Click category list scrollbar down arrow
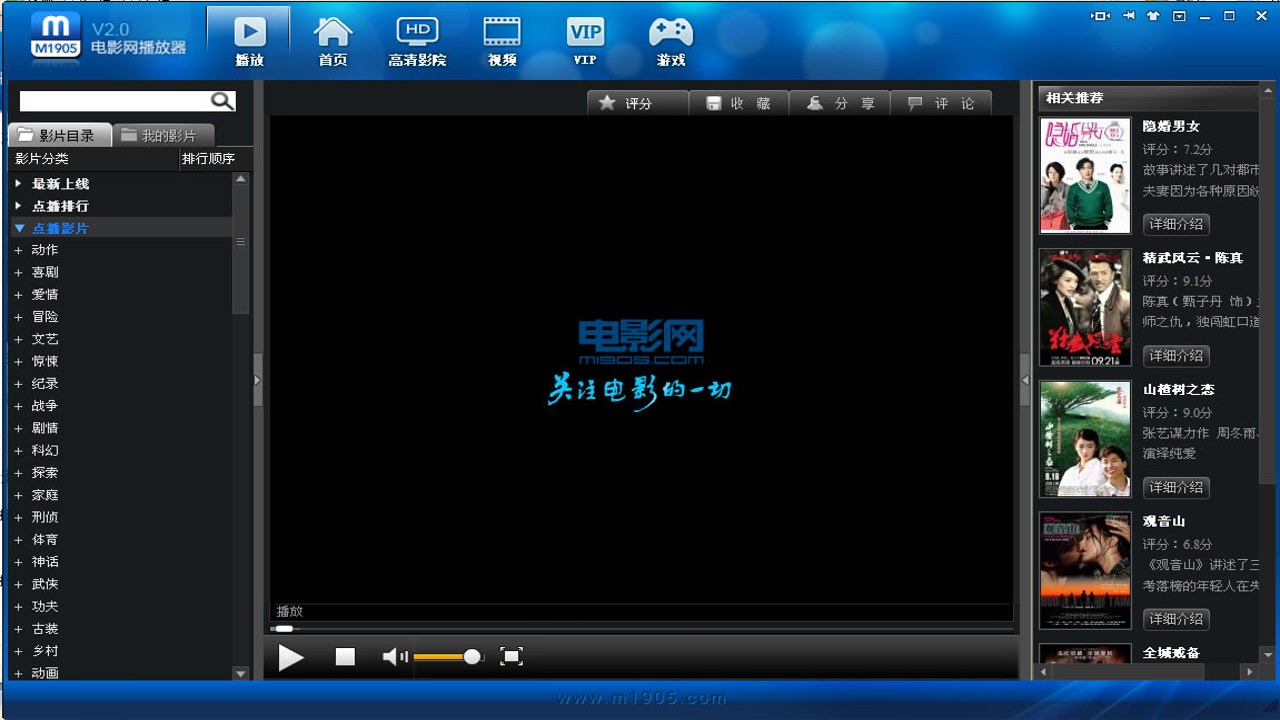This screenshot has width=1280, height=720. coord(240,674)
